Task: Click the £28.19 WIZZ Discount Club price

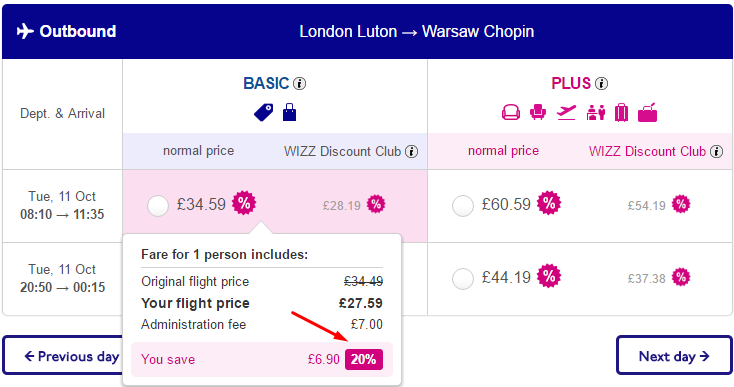Action: 342,206
